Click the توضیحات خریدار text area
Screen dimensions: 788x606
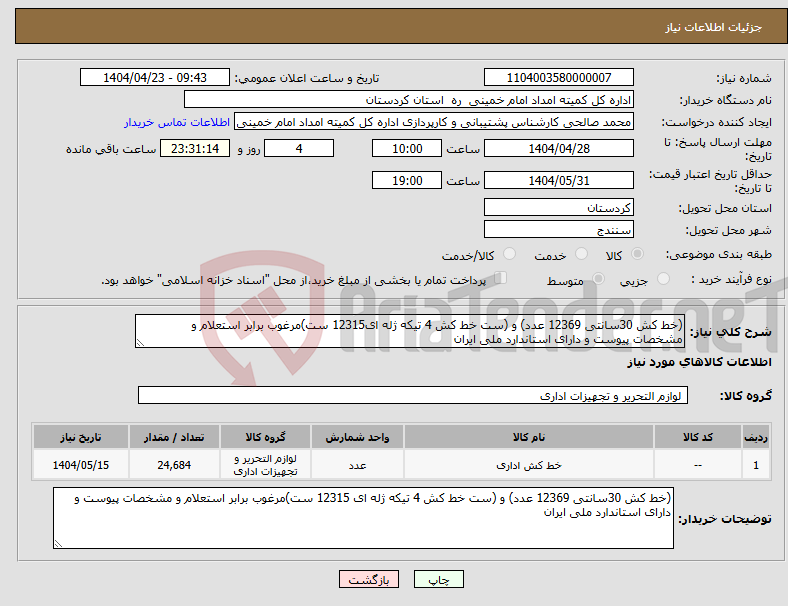[x=363, y=518]
